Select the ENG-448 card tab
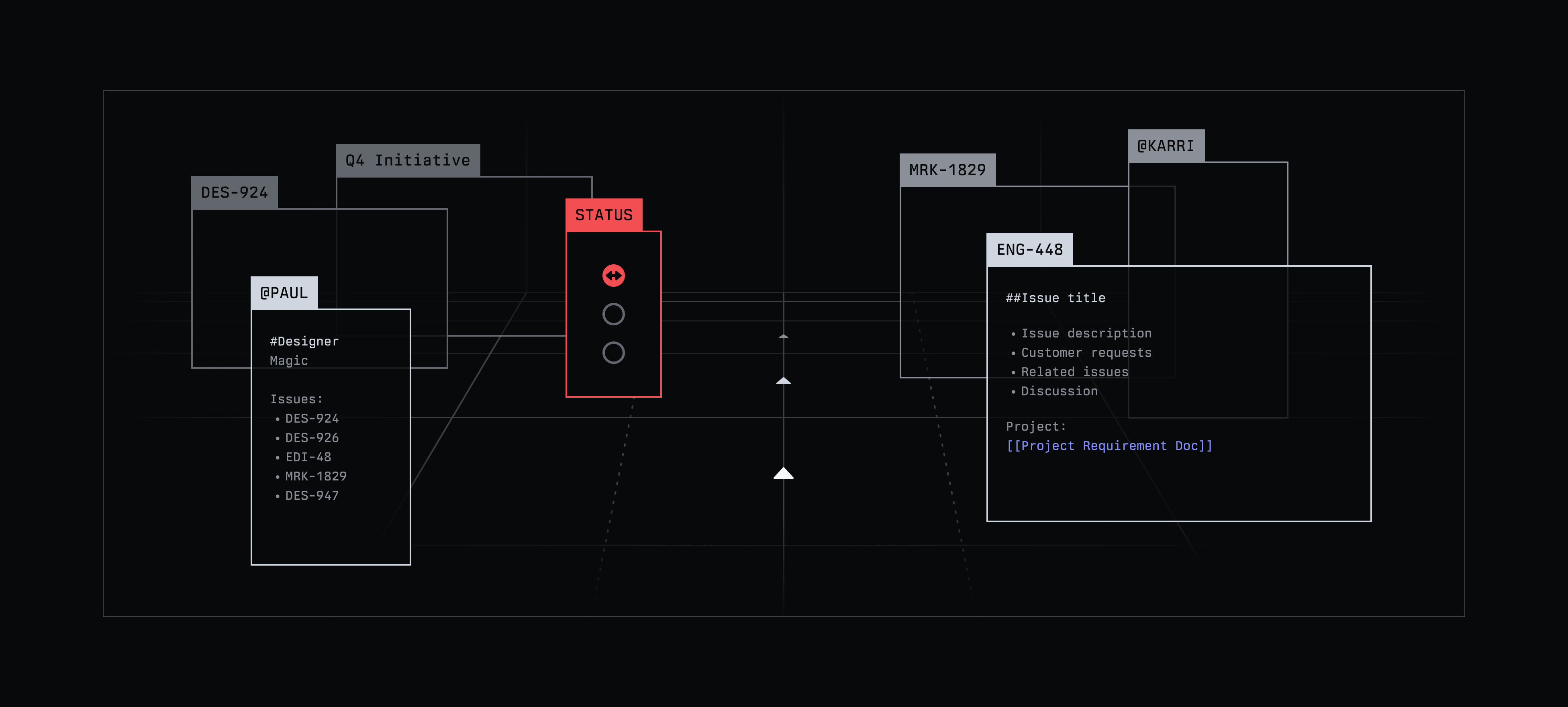The width and height of the screenshot is (1568, 707). click(1029, 250)
